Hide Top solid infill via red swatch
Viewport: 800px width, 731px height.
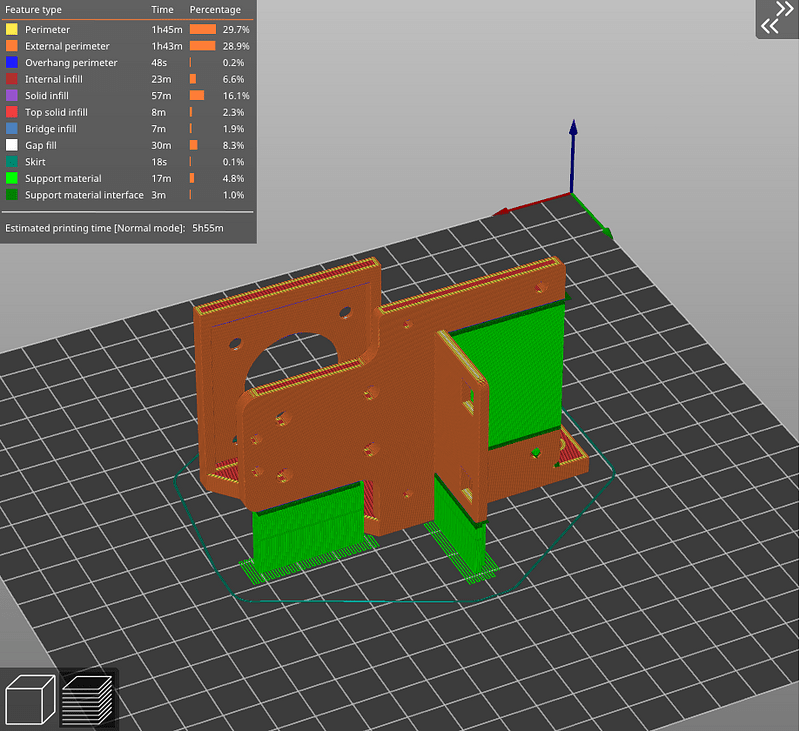coord(11,112)
